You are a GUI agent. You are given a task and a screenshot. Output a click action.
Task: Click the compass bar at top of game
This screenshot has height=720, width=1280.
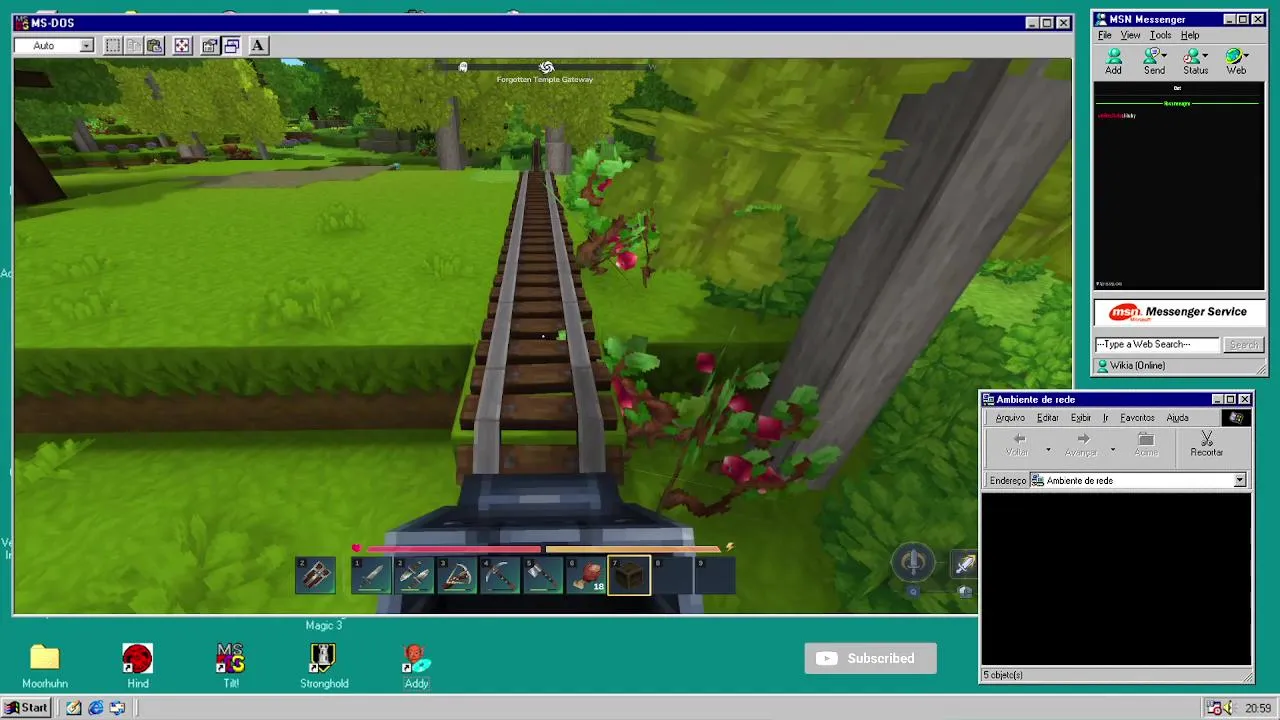pos(545,67)
